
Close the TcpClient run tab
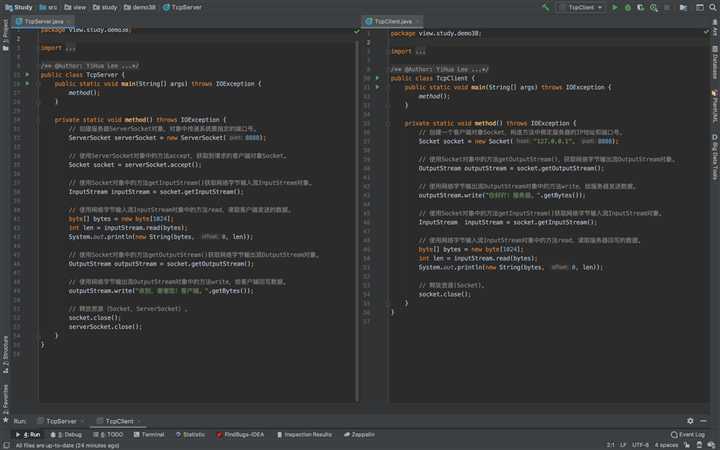(139, 421)
